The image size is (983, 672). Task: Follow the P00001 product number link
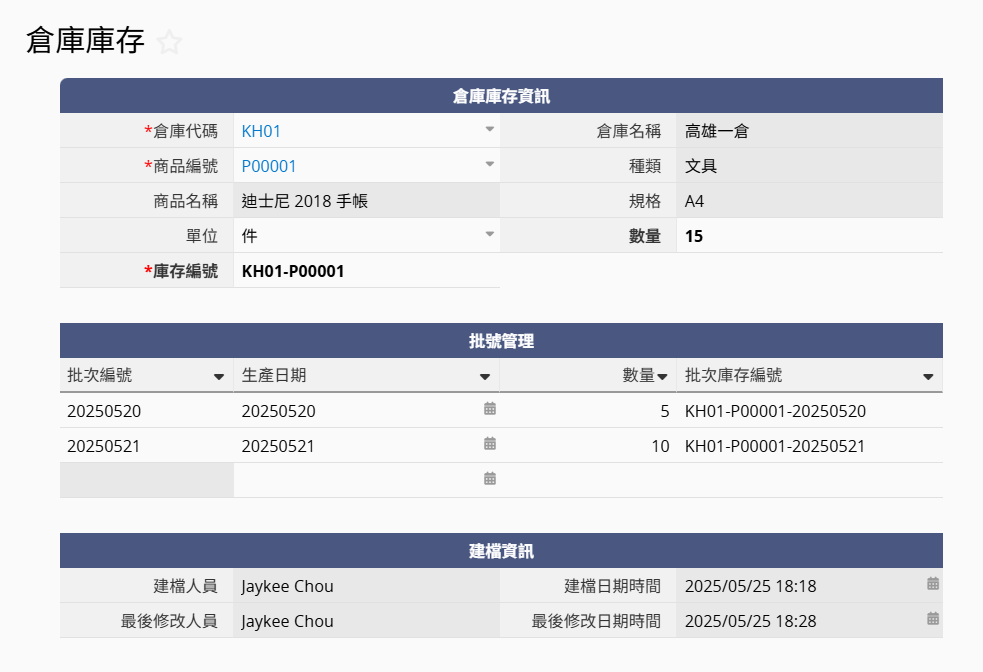coord(269,166)
